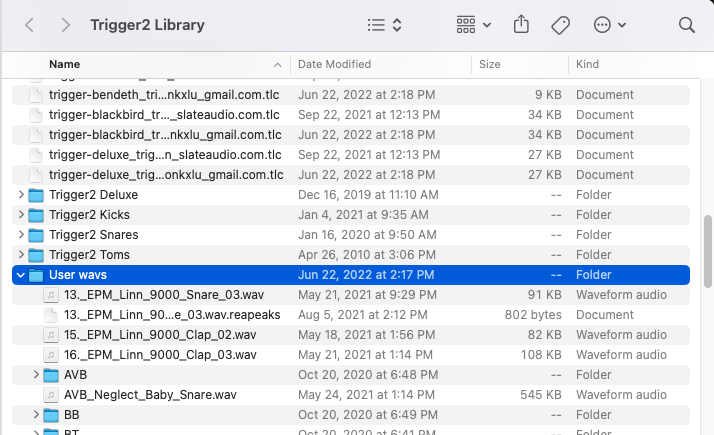Image resolution: width=714 pixels, height=435 pixels.
Task: Click the Share icon
Action: [x=521, y=24]
